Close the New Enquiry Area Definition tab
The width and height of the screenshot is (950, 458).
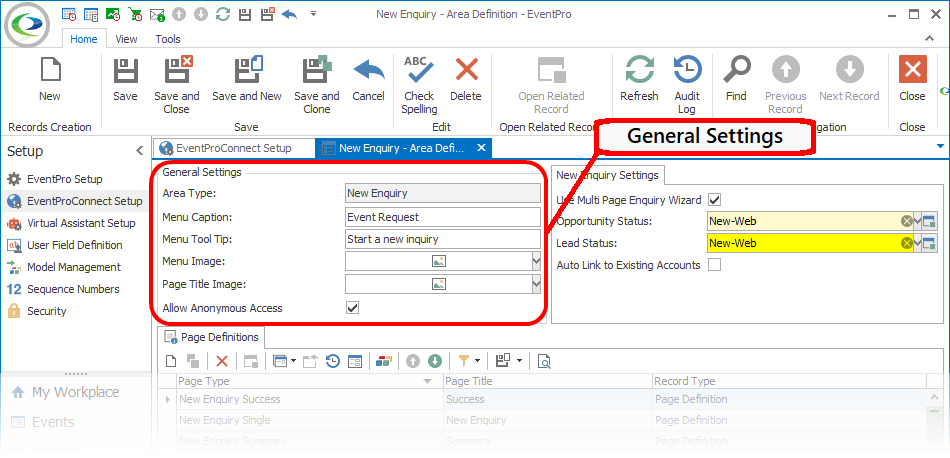click(x=481, y=148)
